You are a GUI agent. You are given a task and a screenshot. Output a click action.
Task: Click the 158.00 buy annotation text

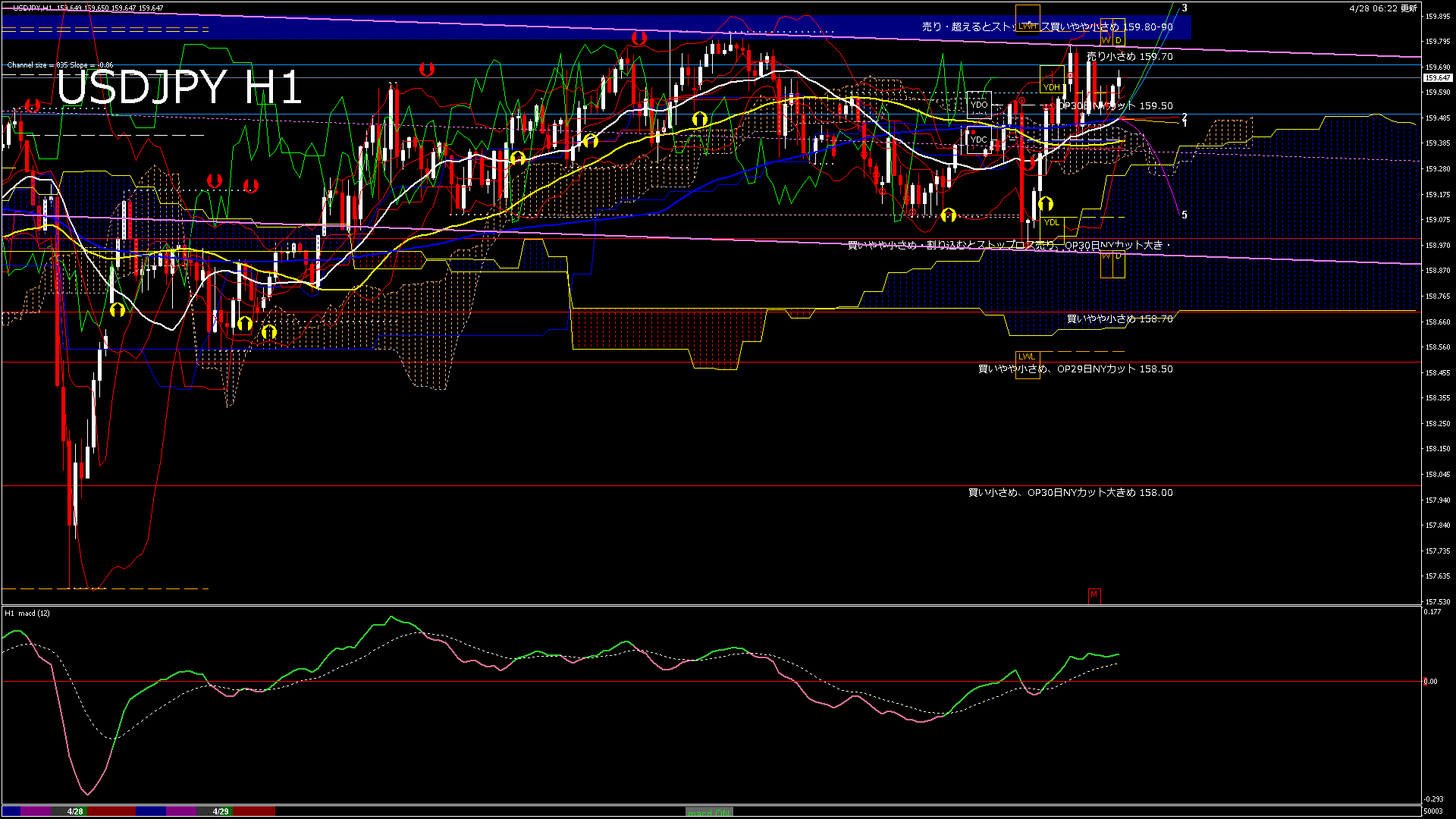click(x=1070, y=493)
